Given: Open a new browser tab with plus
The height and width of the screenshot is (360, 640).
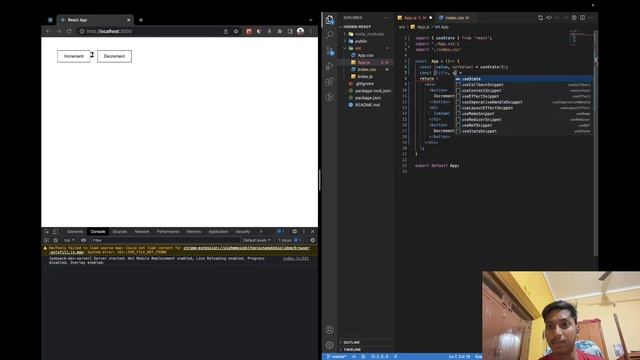Looking at the screenshot, I should 141,20.
